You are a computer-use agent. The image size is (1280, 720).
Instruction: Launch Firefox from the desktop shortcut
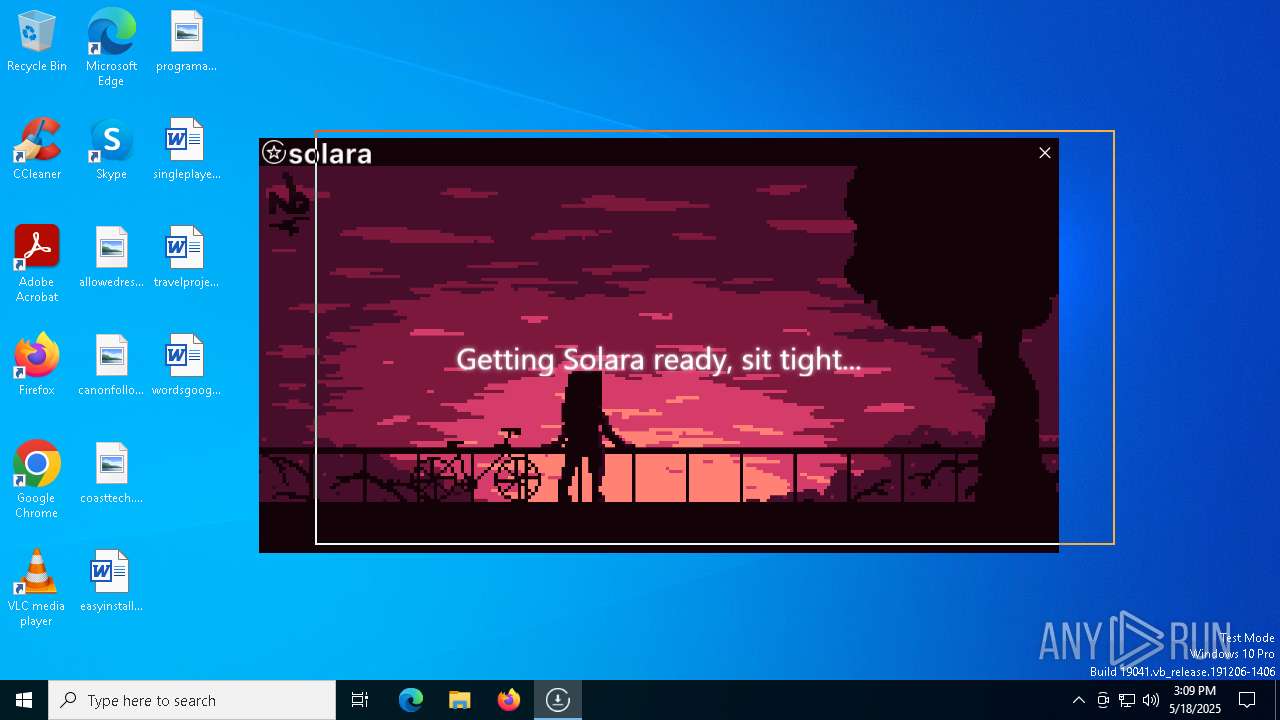pyautogui.click(x=37, y=366)
